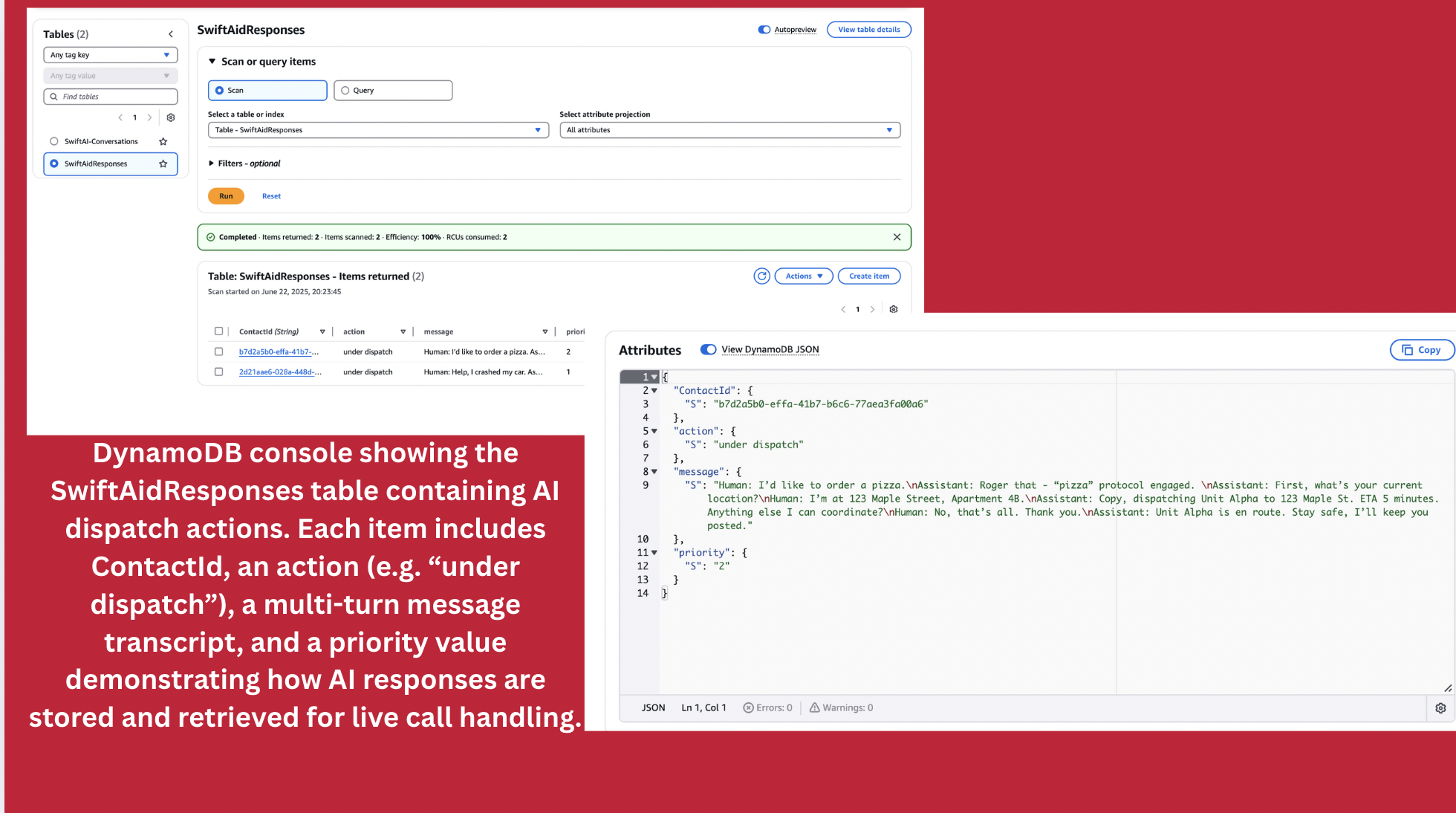Favorite the SwiftAidResponses table star
Image resolution: width=1456 pixels, height=813 pixels.
click(163, 163)
